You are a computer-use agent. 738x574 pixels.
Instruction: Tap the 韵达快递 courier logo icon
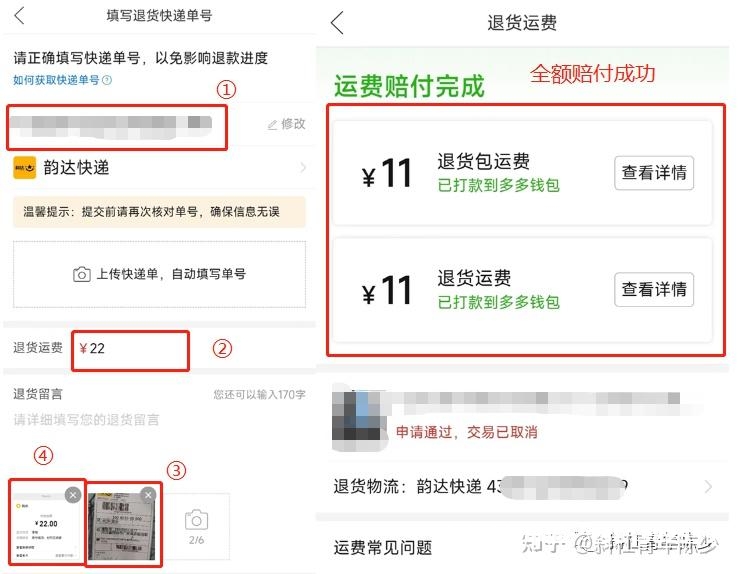pos(24,167)
